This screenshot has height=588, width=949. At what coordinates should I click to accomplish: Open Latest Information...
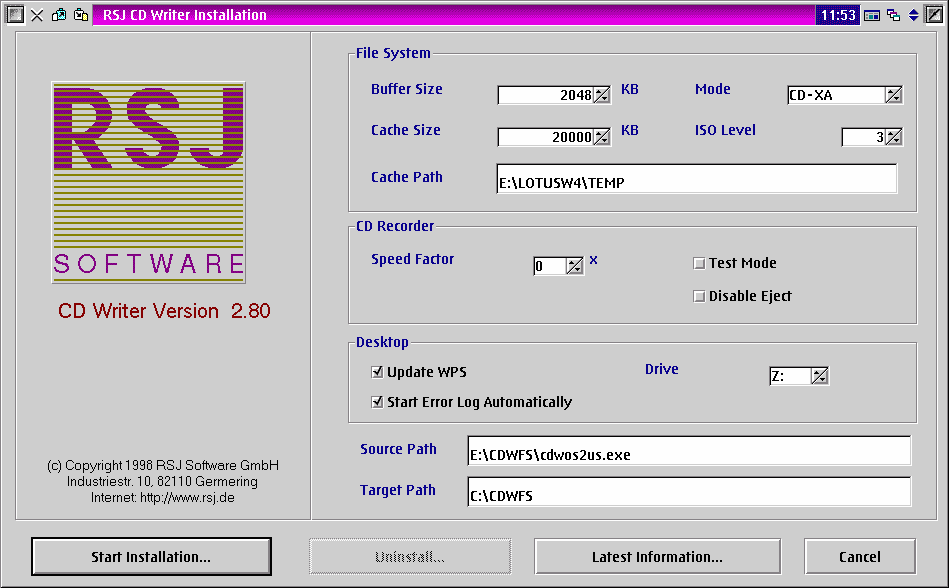pyautogui.click(x=657, y=557)
